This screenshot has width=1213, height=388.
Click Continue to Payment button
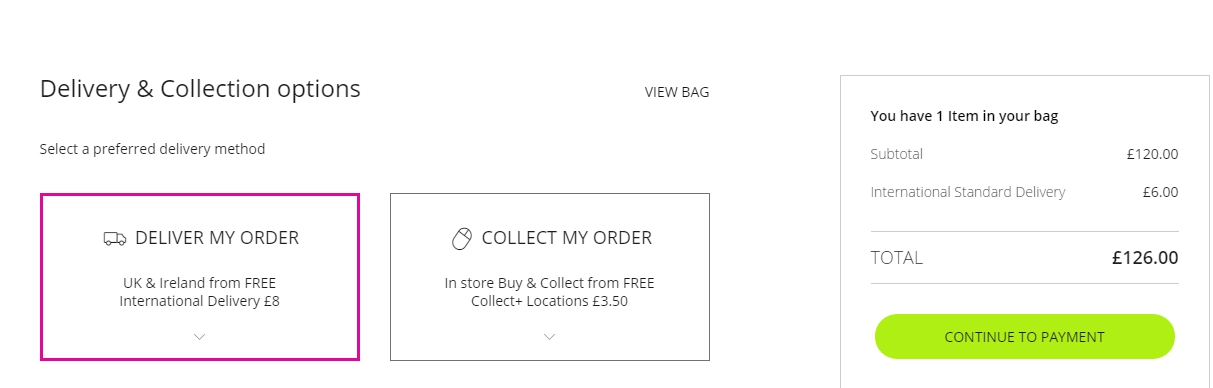coord(1024,337)
